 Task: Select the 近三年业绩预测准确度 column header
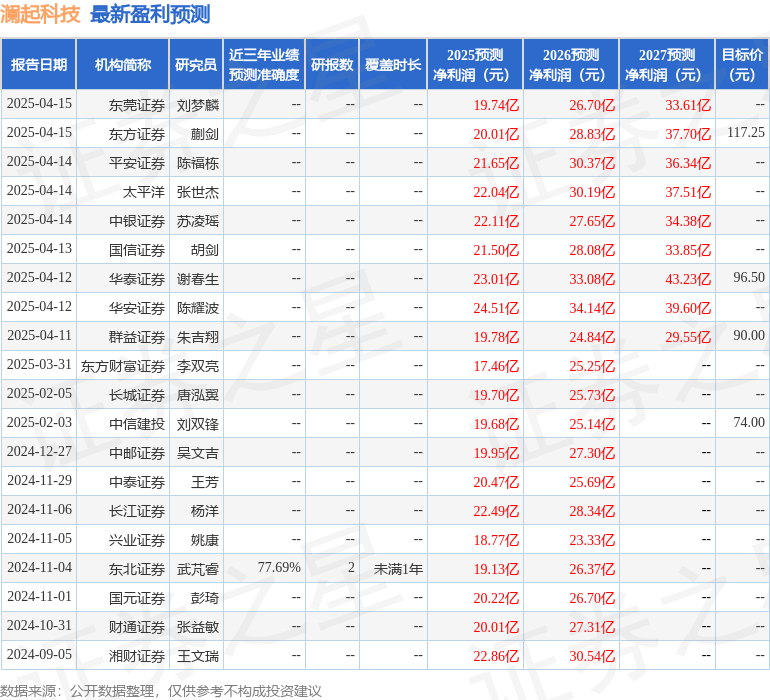tap(263, 65)
